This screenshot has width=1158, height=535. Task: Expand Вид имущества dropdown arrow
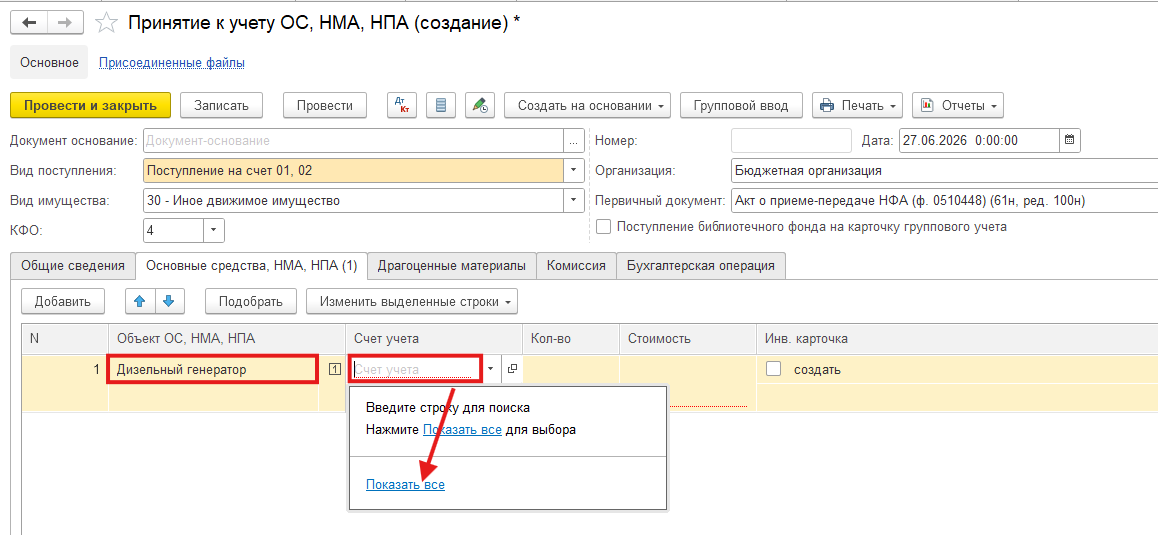(x=574, y=200)
